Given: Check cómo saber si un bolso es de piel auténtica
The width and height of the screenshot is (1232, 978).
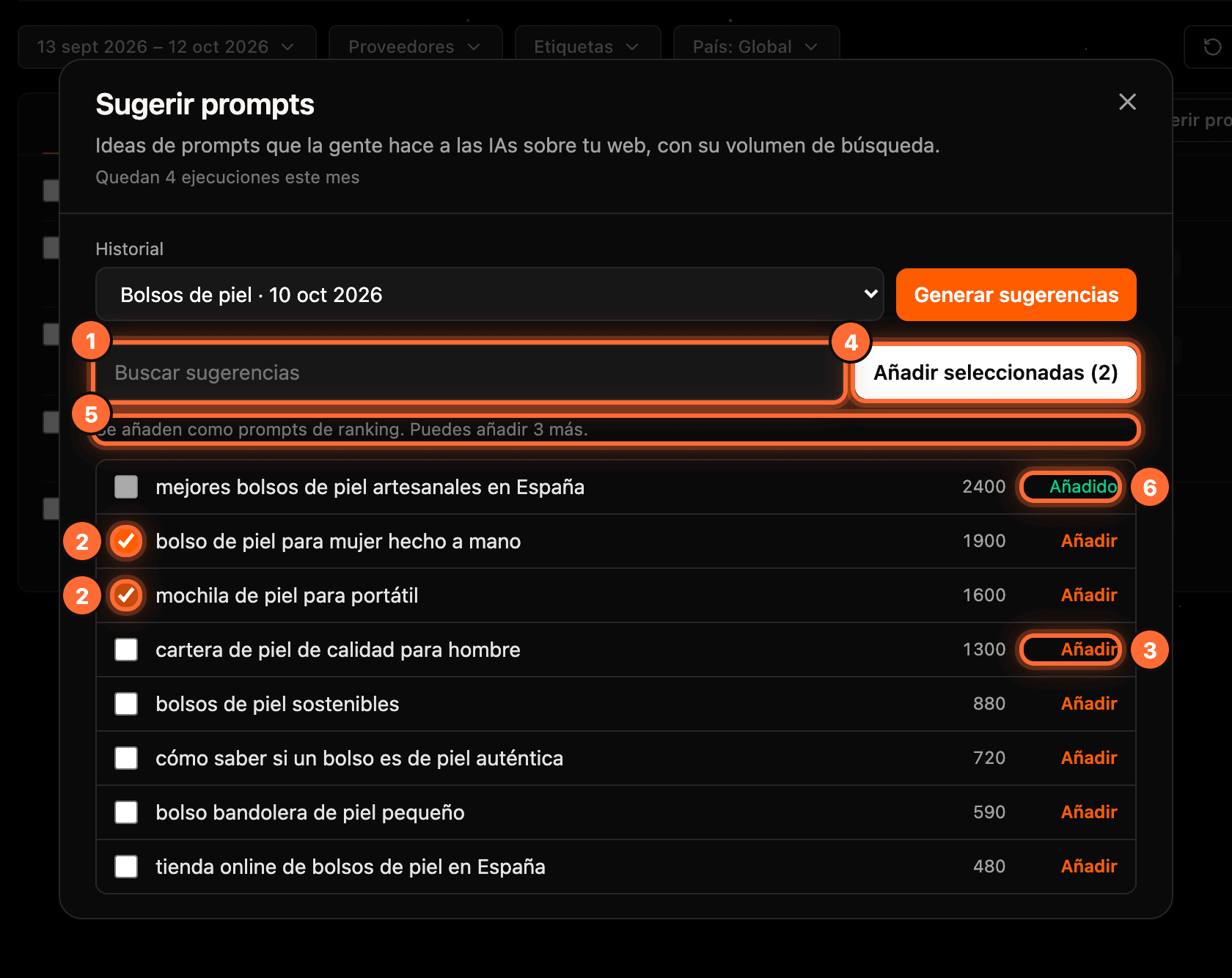Looking at the screenshot, I should coord(126,758).
